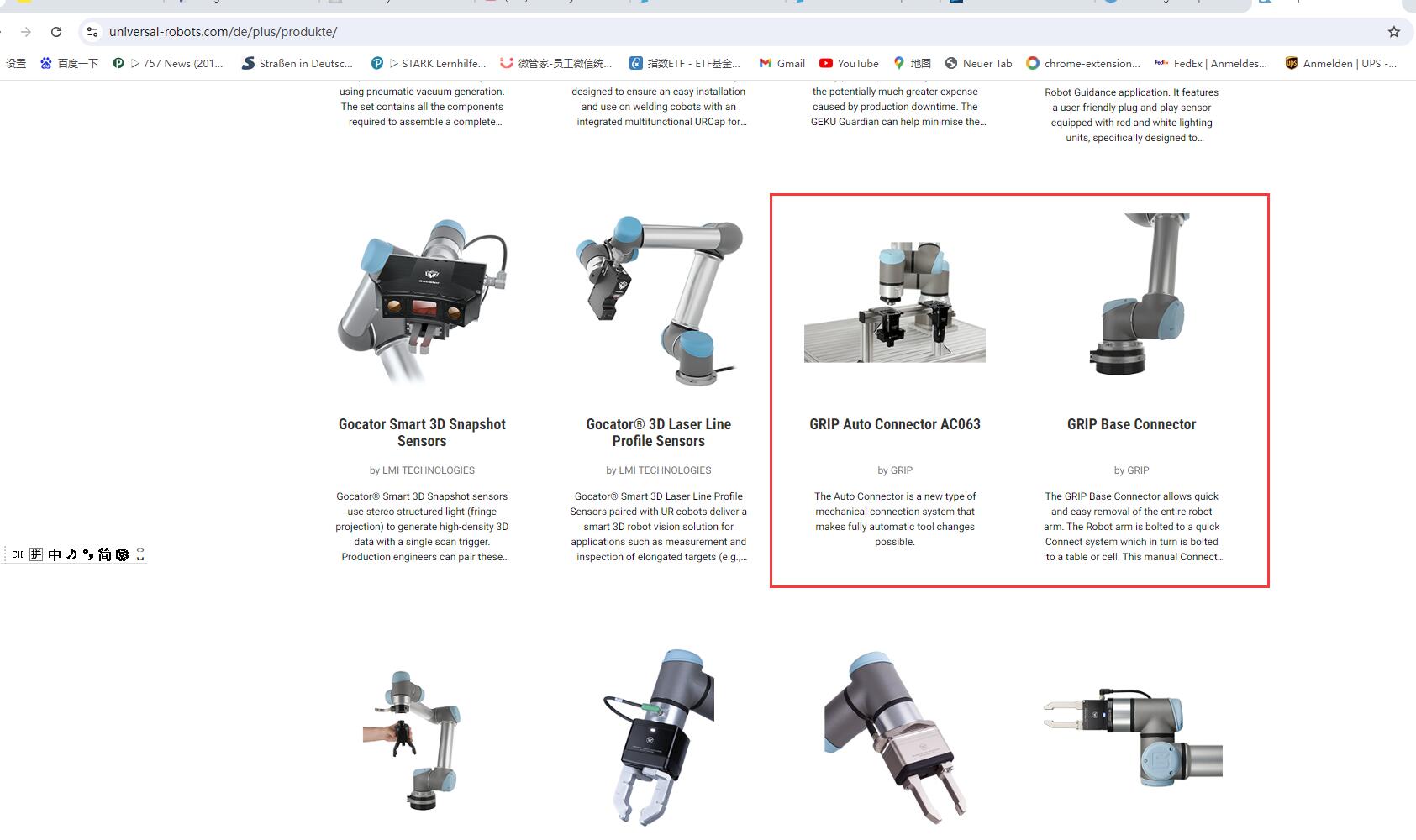
Task: Click the IME 拼 pinyin icon
Action: 36,554
